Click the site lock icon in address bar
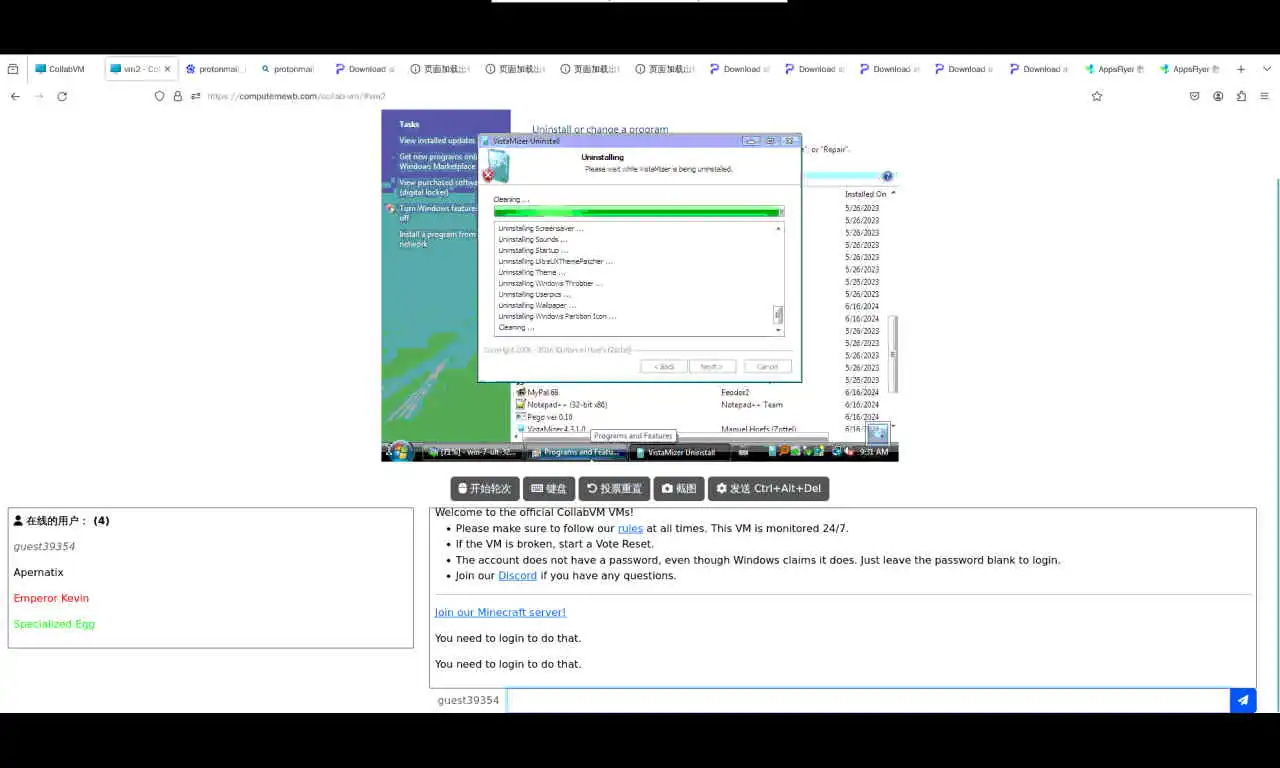 [178, 96]
